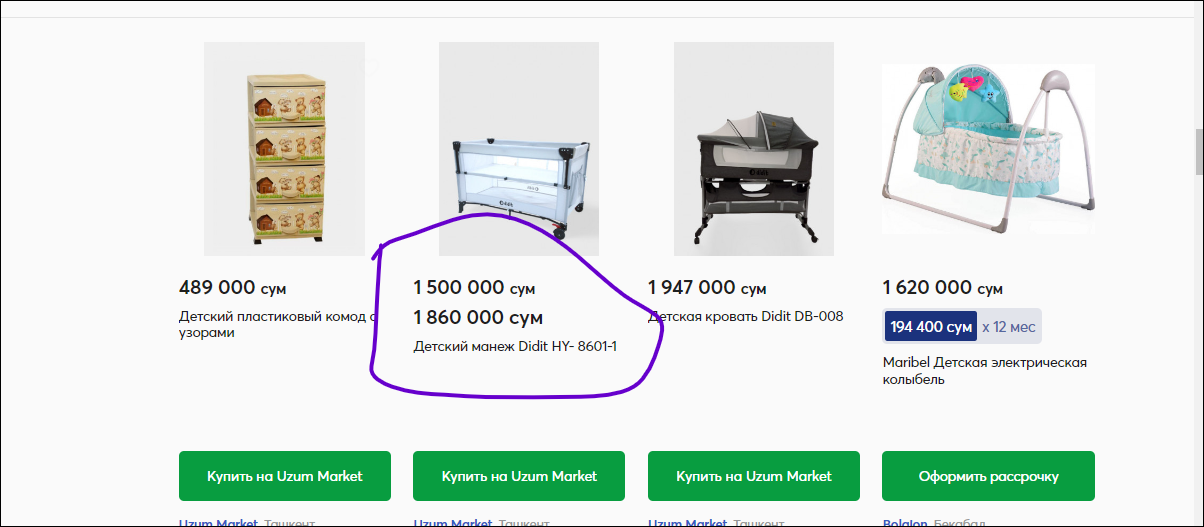
Task: Click the 'x 12 мес' installment term
Action: point(1008,326)
